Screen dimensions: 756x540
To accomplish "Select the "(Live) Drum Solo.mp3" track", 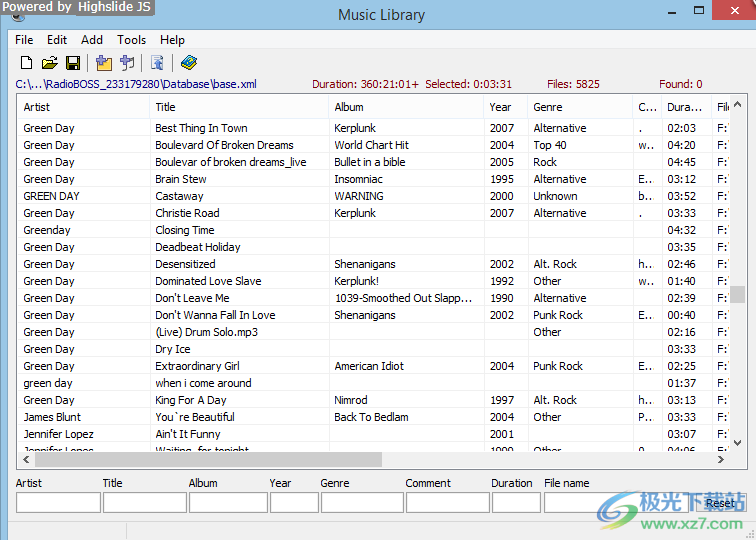I will [374, 332].
